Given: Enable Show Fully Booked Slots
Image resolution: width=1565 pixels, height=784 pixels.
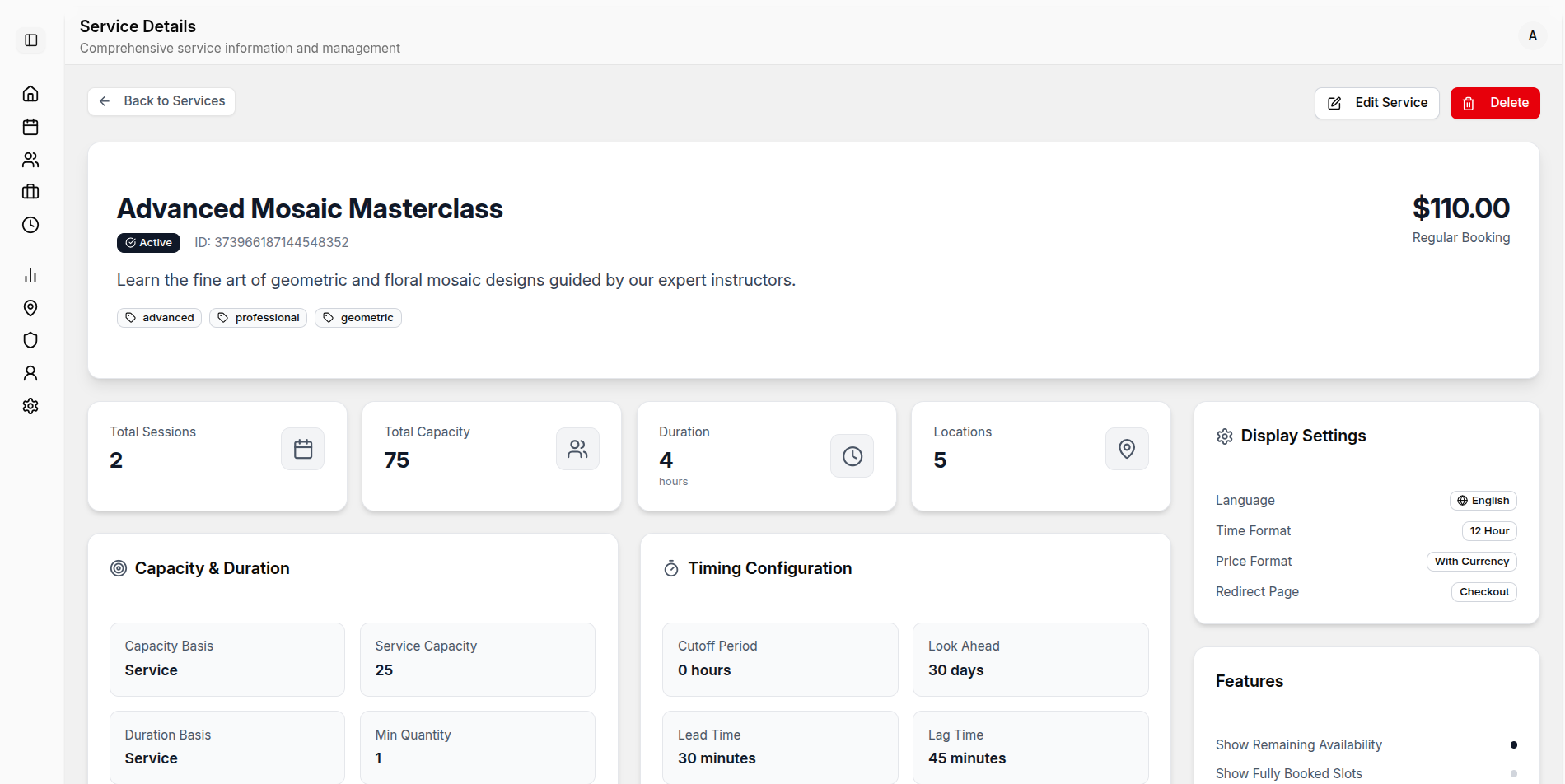Looking at the screenshot, I should (1516, 773).
